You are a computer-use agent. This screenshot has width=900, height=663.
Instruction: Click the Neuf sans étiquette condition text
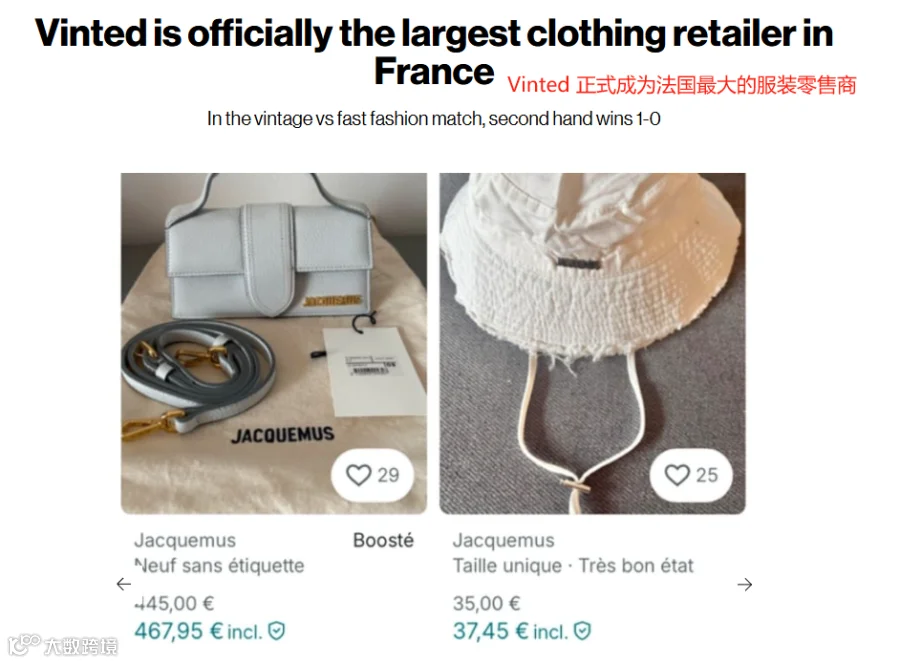[219, 566]
